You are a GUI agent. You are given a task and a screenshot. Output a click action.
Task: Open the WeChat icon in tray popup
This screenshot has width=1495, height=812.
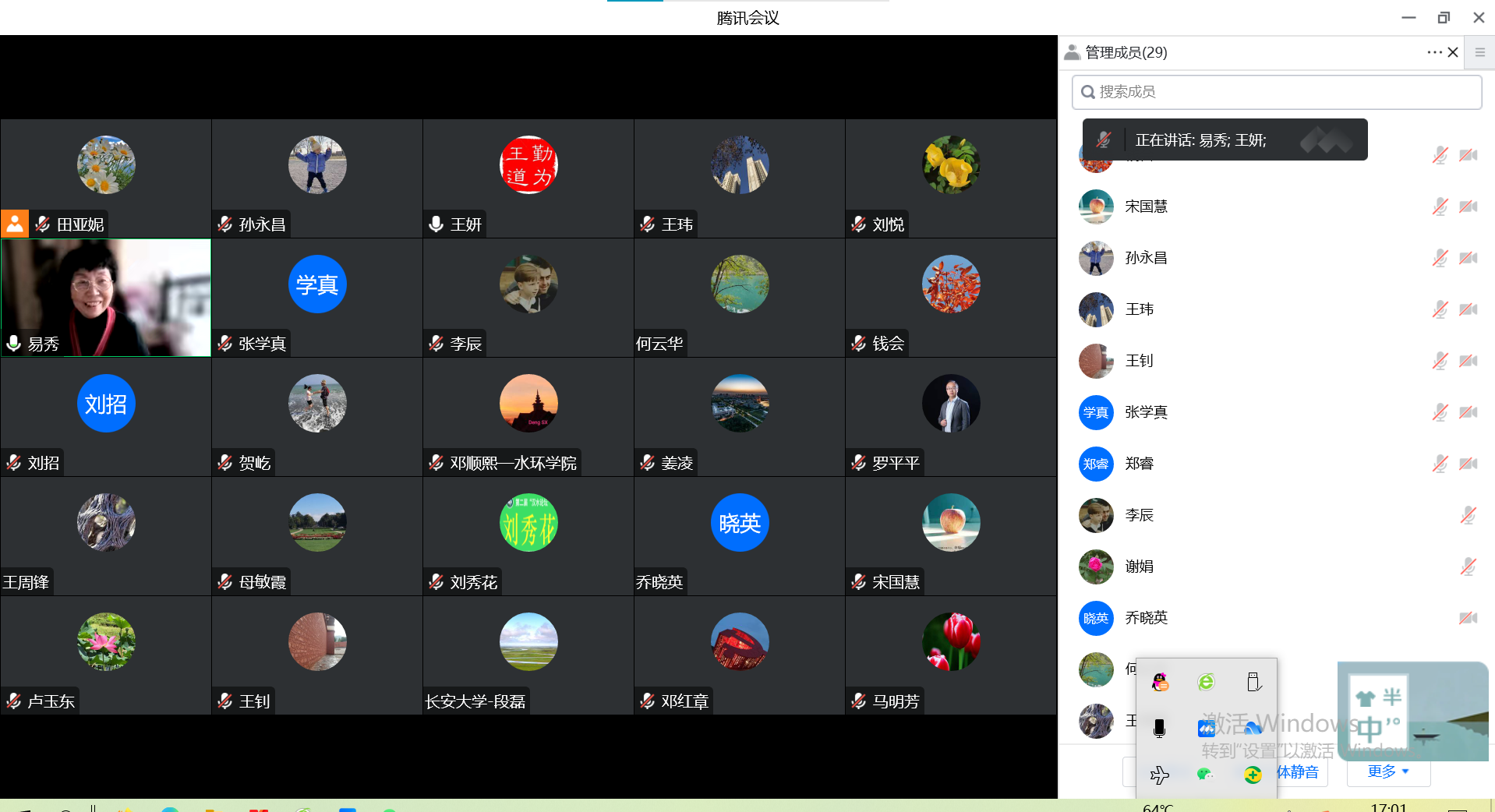coord(1205,774)
